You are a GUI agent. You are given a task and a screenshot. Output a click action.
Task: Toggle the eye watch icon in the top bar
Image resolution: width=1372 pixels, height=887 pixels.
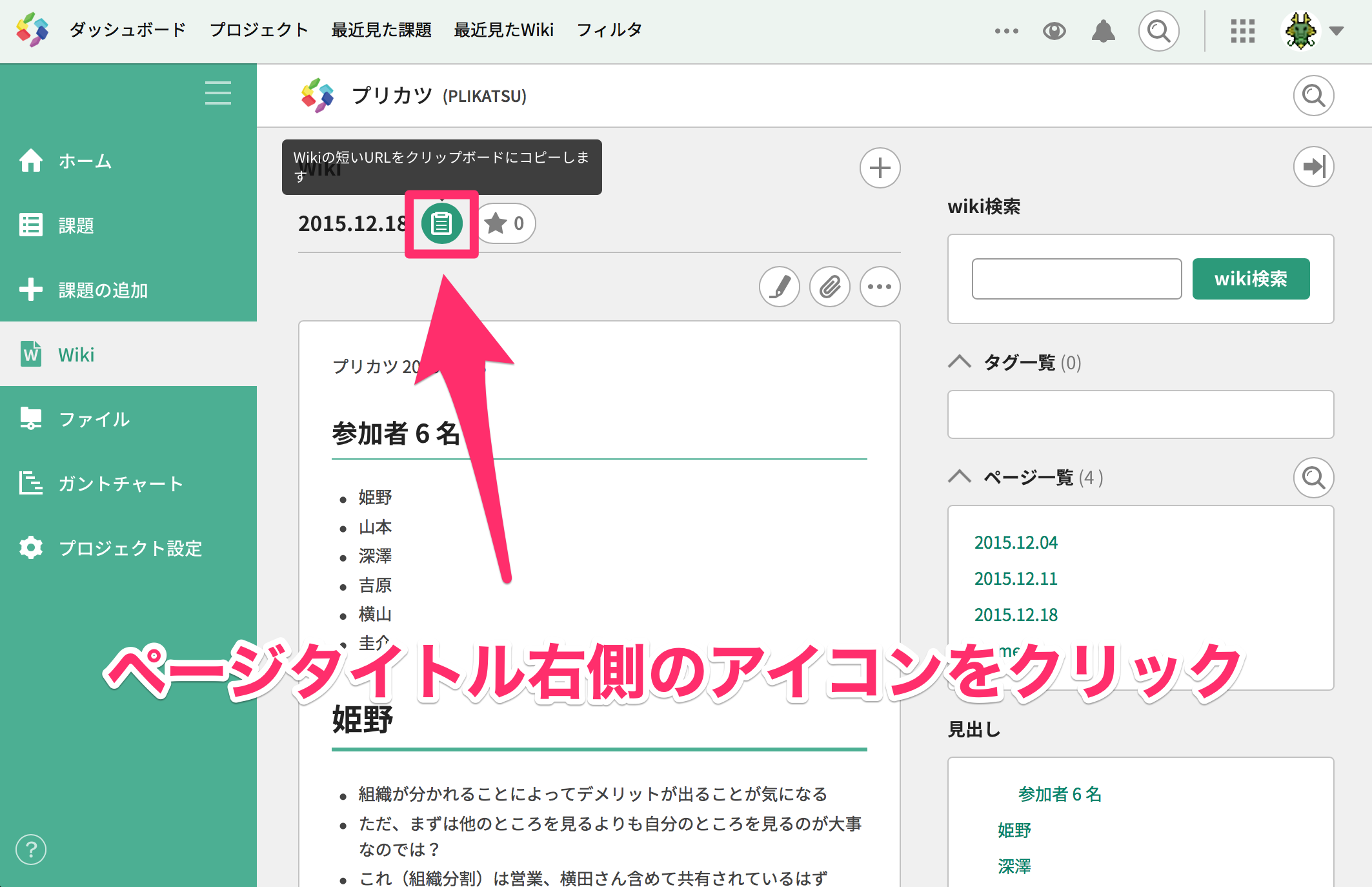[x=1054, y=30]
